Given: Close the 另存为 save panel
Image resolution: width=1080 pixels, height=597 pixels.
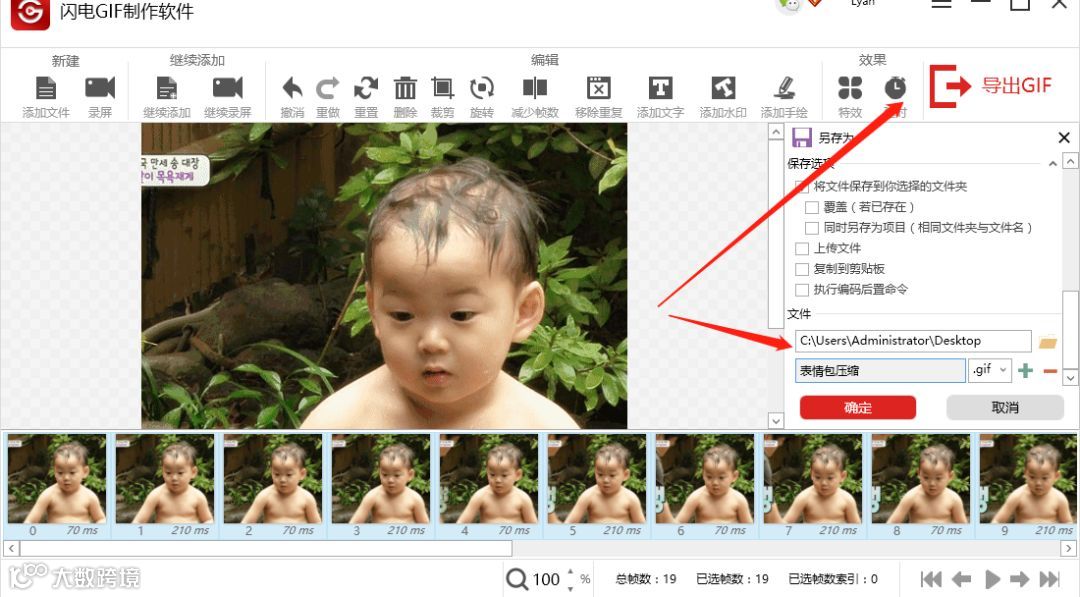Looking at the screenshot, I should pos(1063,138).
